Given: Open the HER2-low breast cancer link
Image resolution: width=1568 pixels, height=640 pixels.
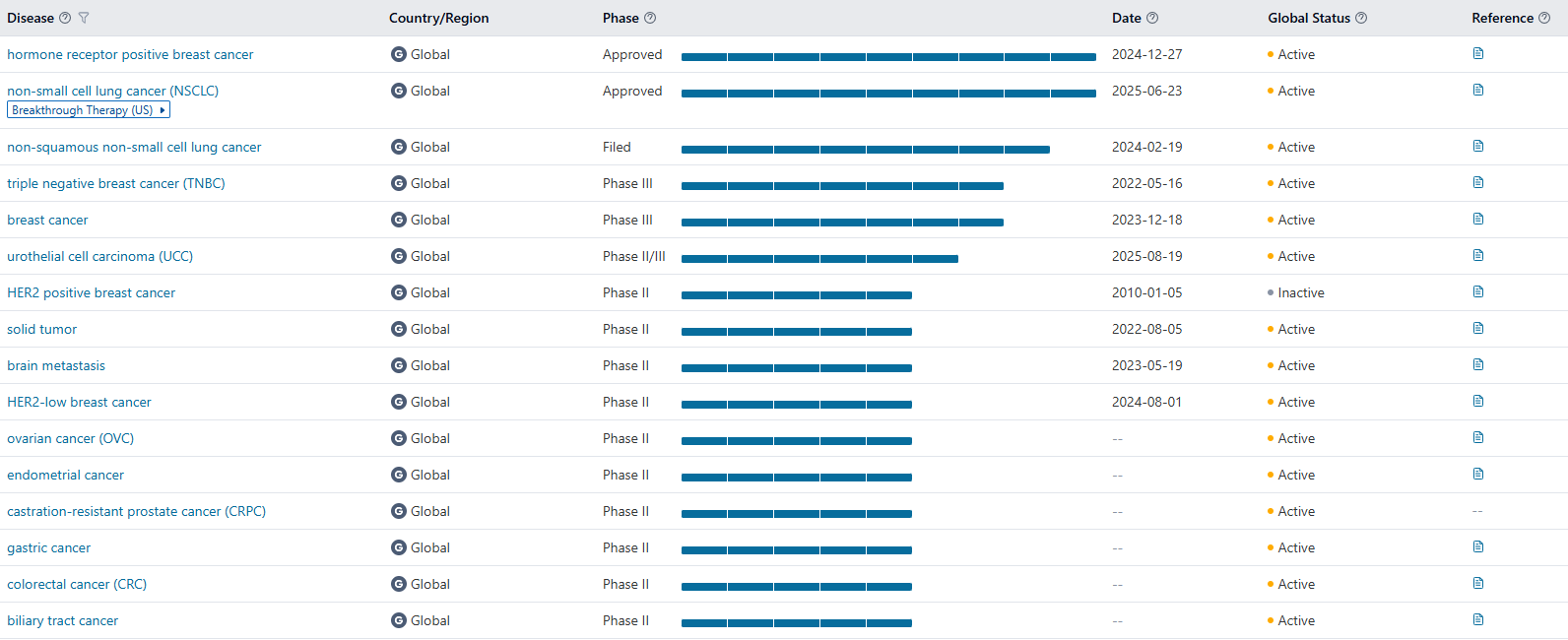Looking at the screenshot, I should click(79, 402).
